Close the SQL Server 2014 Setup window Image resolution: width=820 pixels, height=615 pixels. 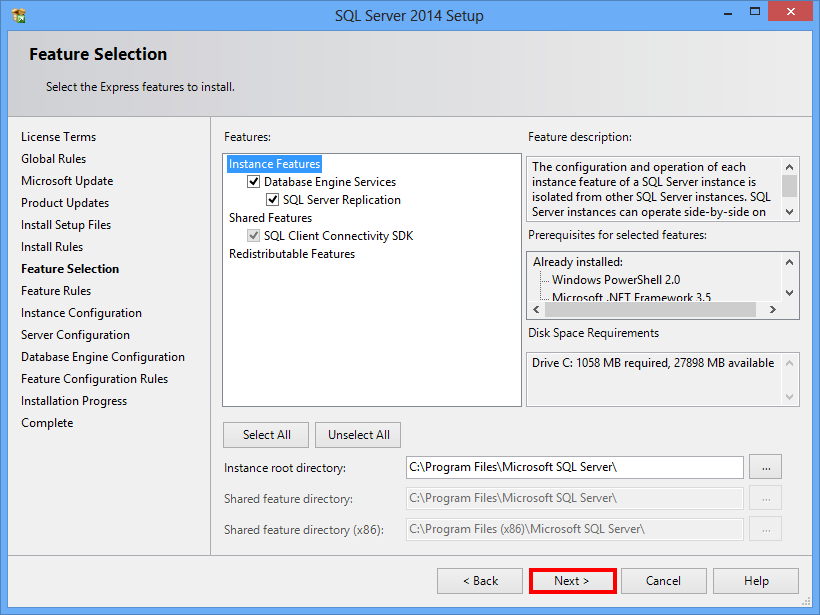point(791,12)
